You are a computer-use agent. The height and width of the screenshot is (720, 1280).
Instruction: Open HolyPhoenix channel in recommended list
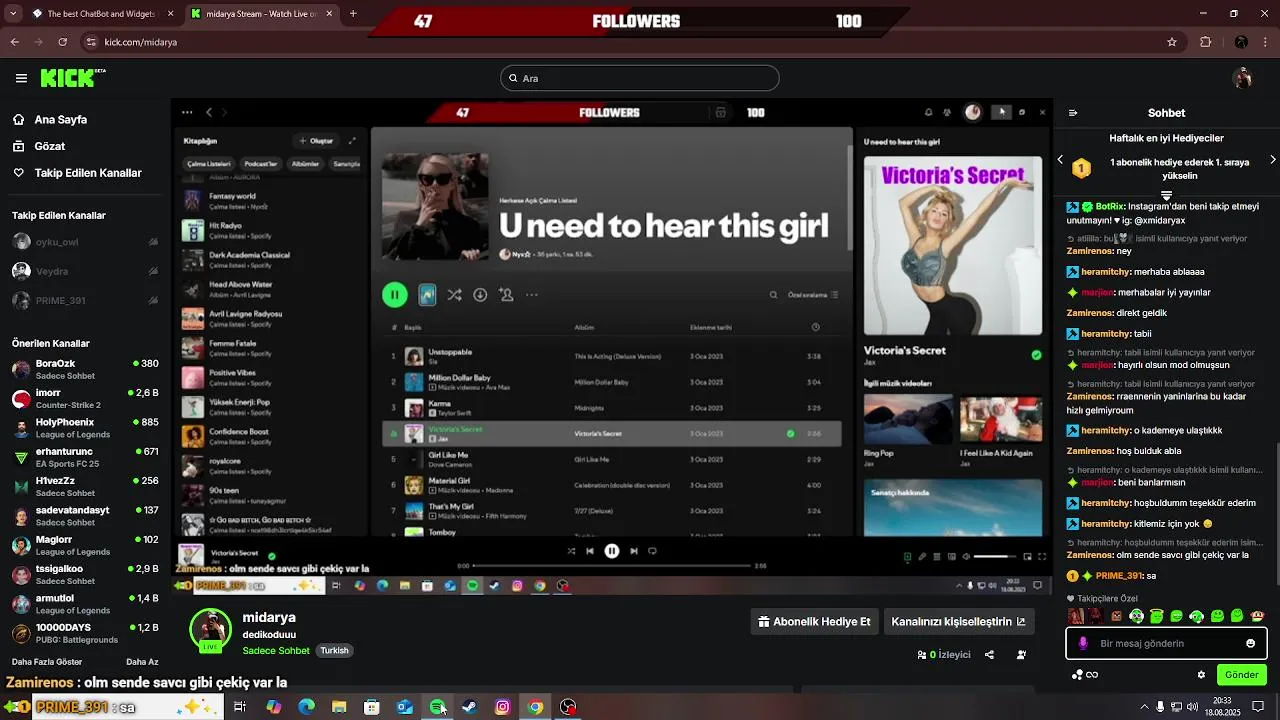point(85,428)
